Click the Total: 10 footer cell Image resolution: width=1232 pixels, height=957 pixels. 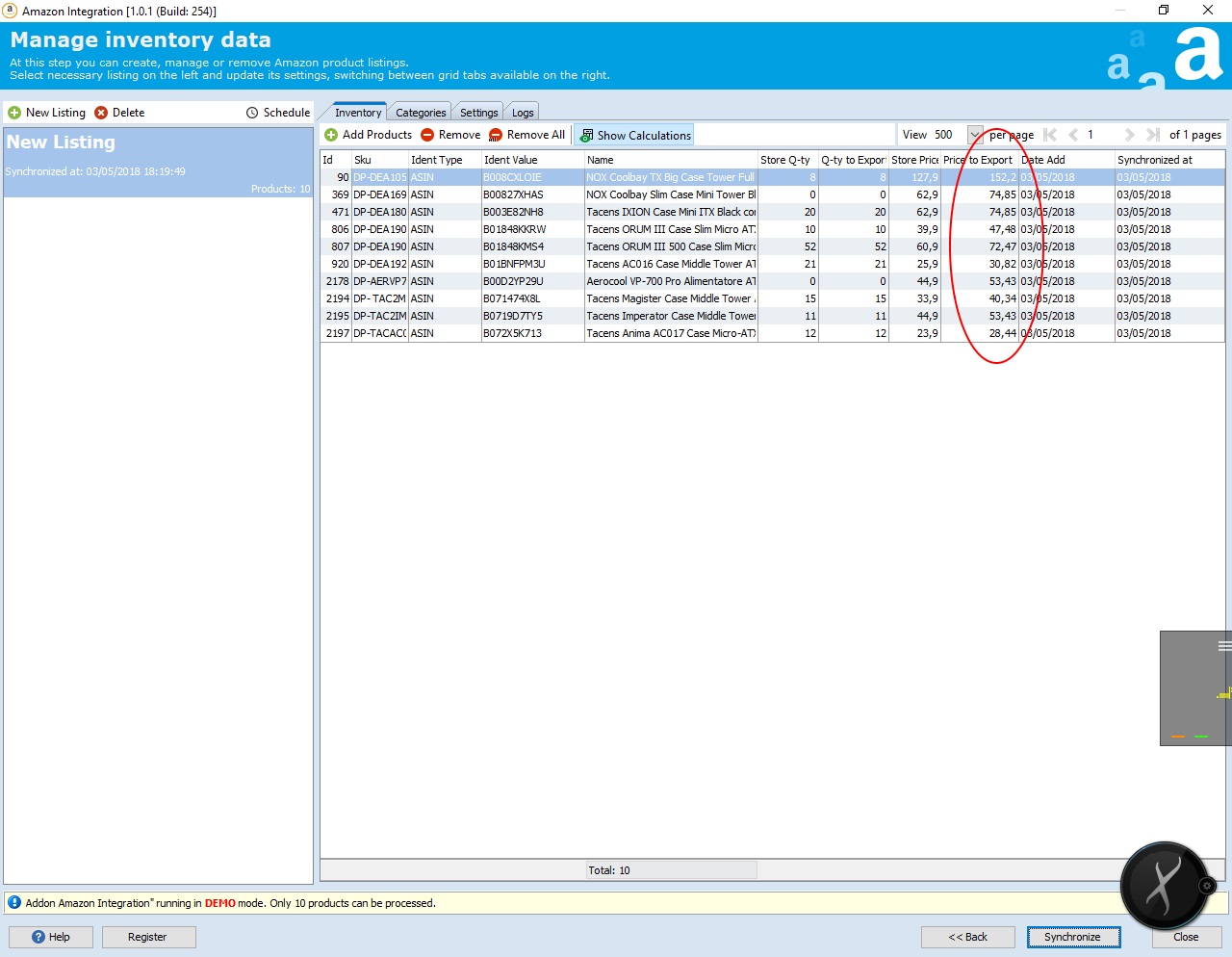coord(671,870)
